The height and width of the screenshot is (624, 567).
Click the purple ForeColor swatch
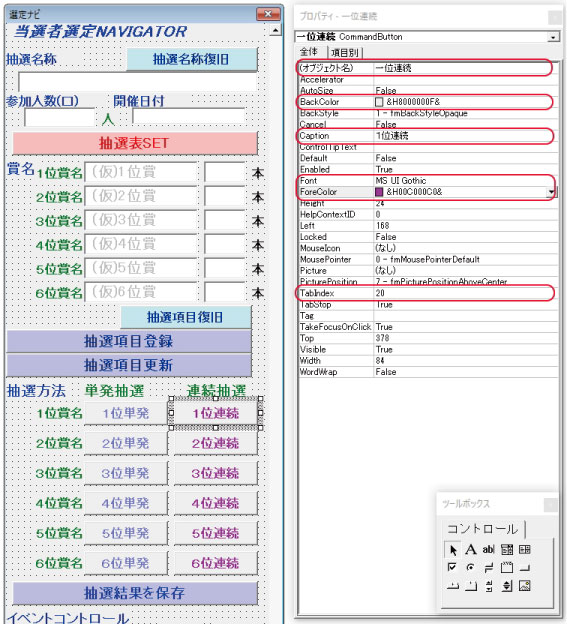[x=379, y=192]
